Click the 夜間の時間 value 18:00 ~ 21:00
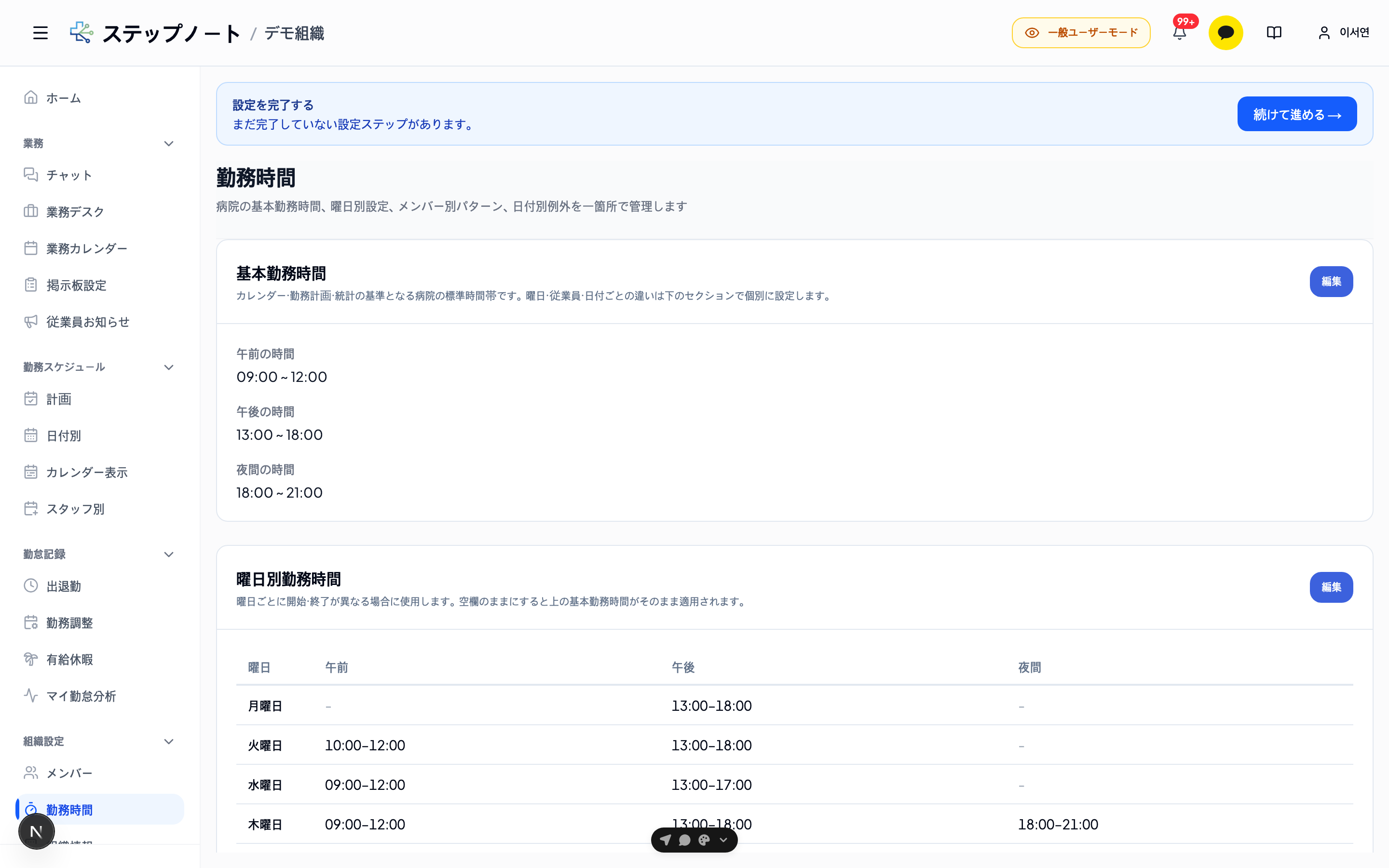Image resolution: width=1389 pixels, height=868 pixels. pyautogui.click(x=280, y=492)
